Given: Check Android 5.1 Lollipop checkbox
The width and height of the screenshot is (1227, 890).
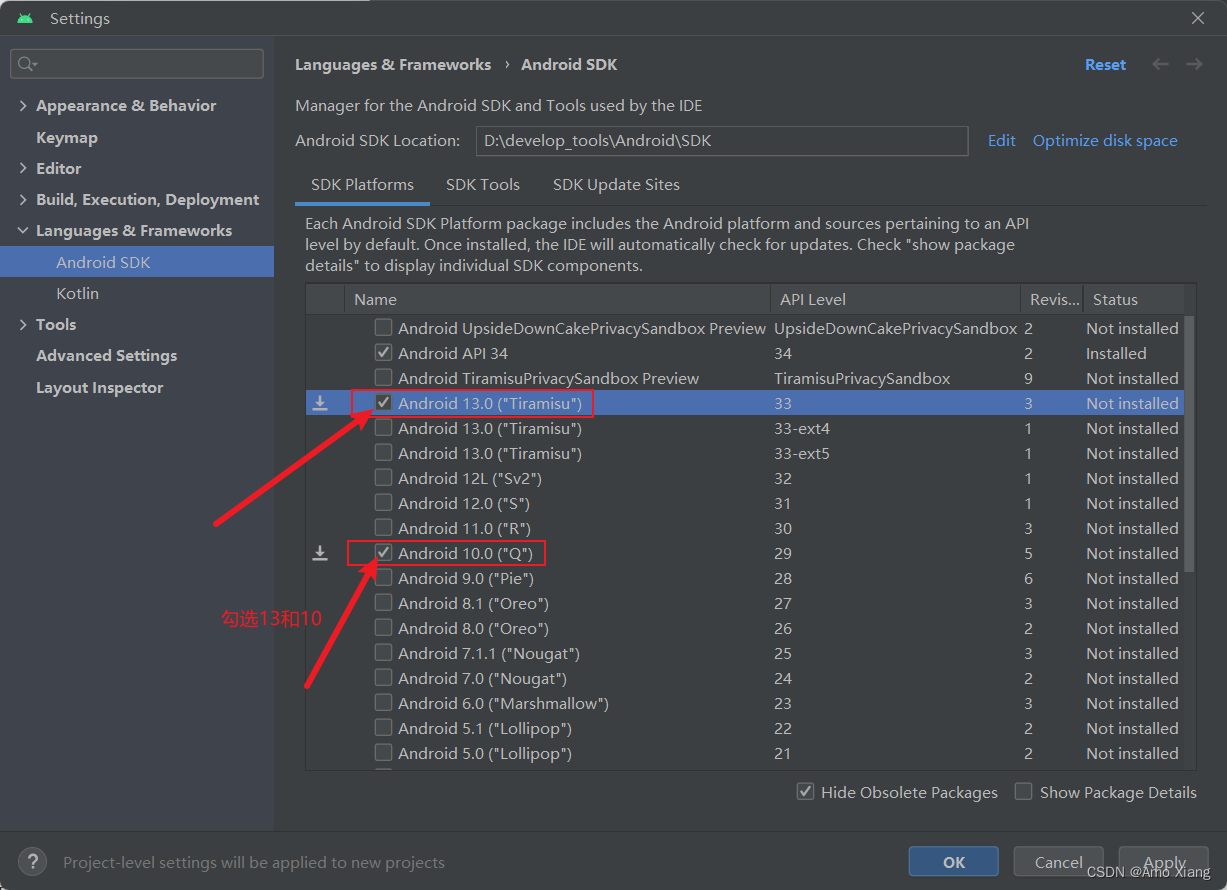Looking at the screenshot, I should coord(383,728).
